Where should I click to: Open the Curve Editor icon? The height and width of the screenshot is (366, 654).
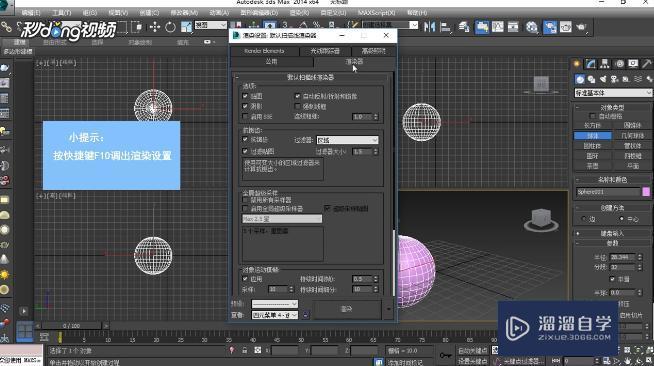point(498,27)
